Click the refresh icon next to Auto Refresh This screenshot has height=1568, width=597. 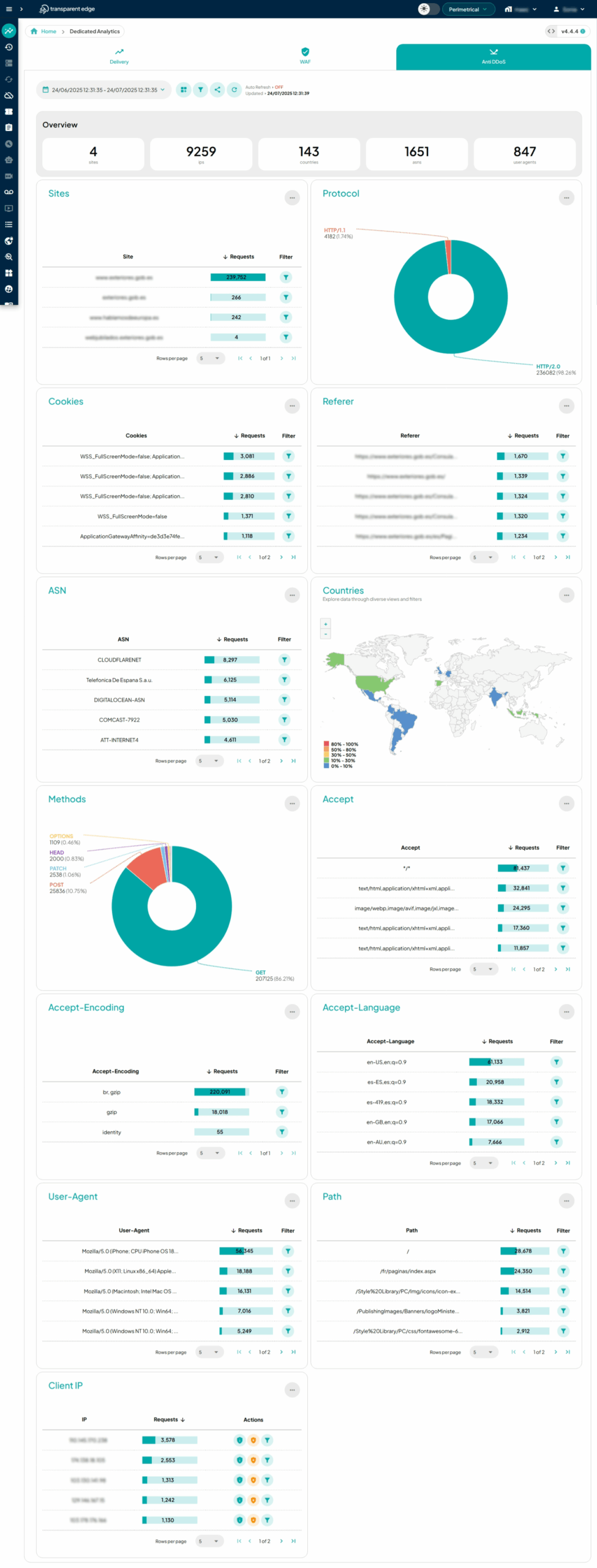[x=234, y=89]
